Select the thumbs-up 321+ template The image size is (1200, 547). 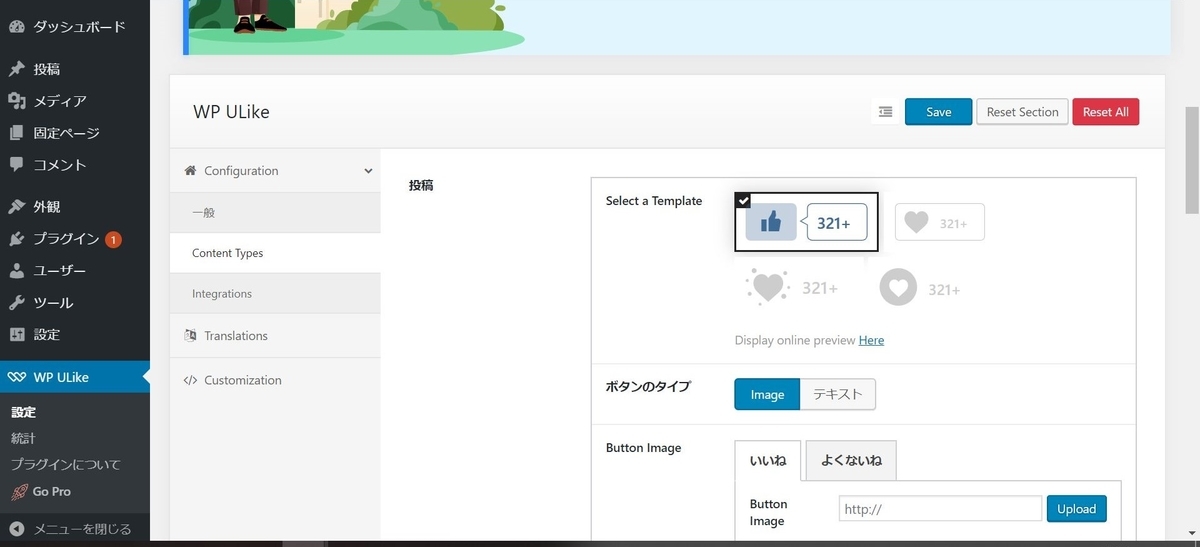click(806, 222)
